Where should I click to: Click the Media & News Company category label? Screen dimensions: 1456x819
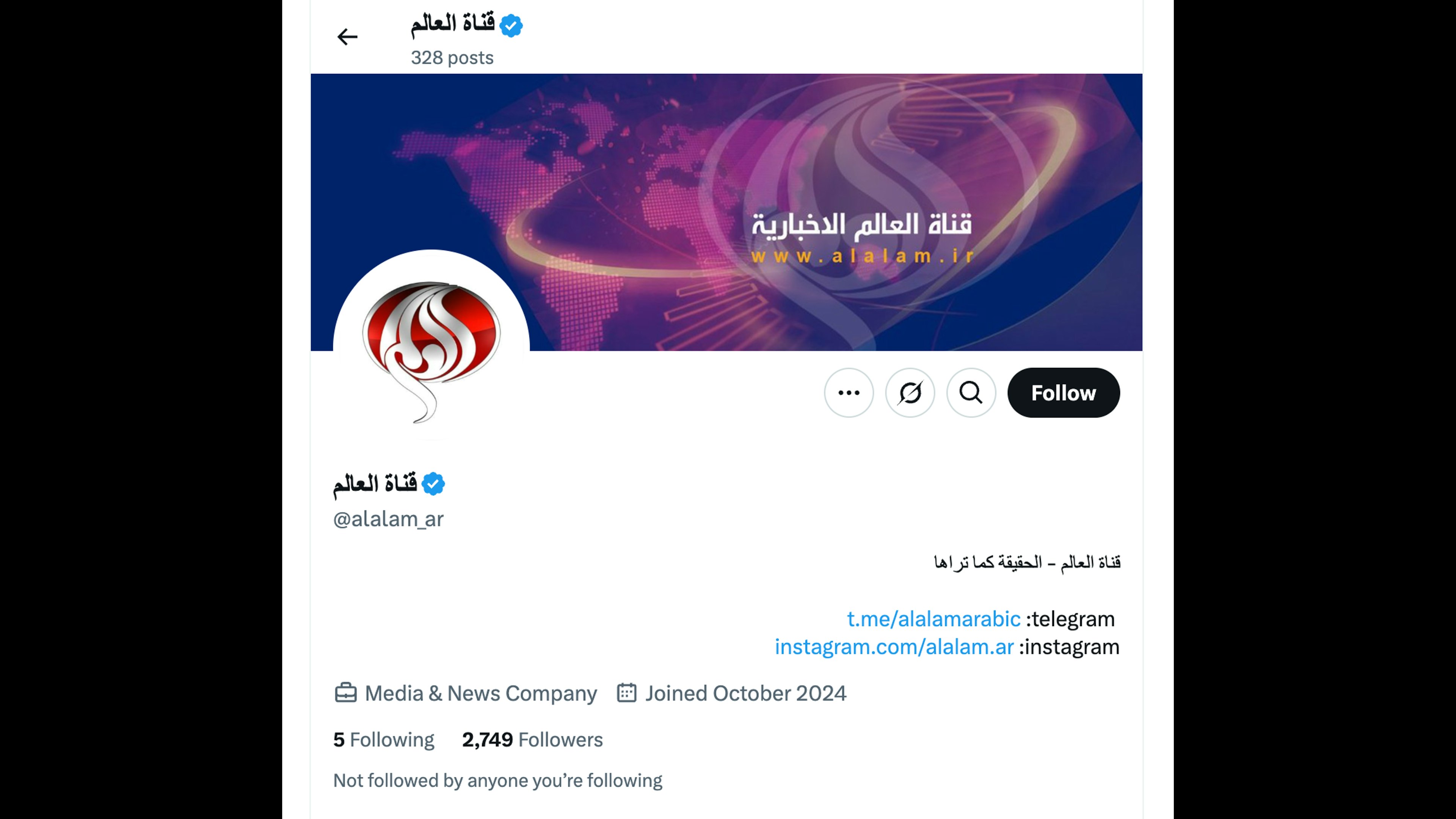(x=480, y=693)
